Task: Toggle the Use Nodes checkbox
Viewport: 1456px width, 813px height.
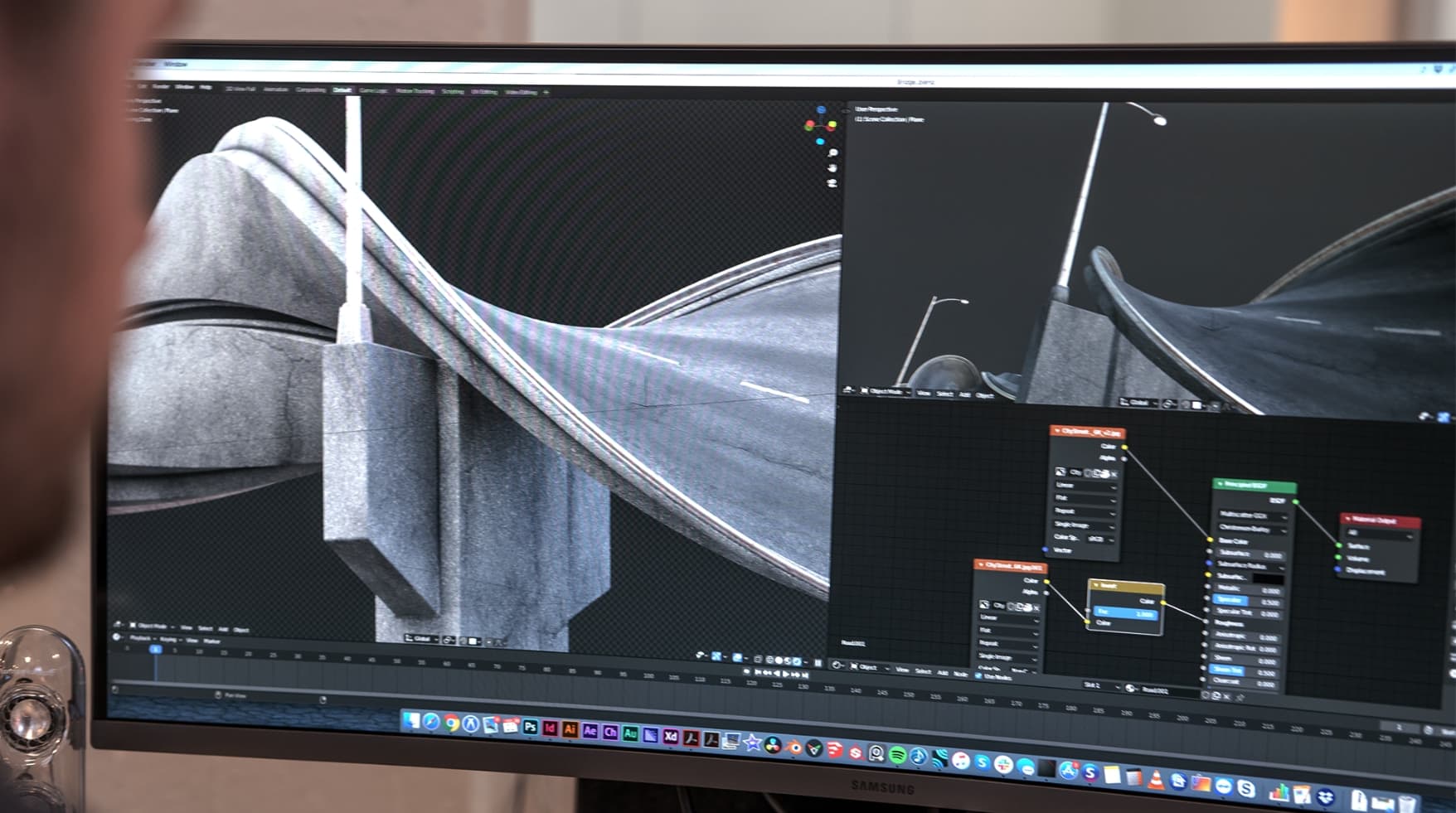Action: pyautogui.click(x=978, y=675)
